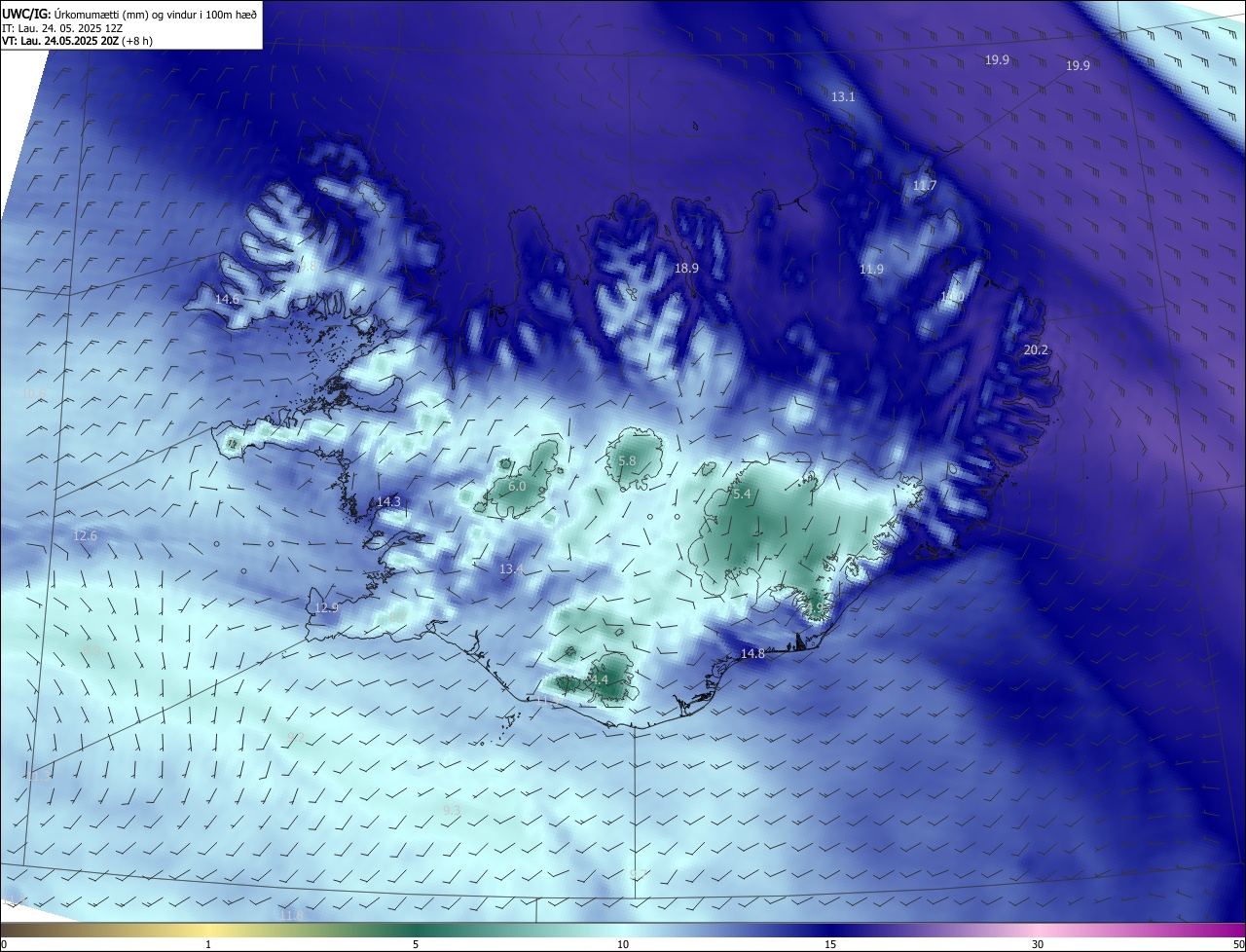1246x952 pixels.
Task: Click the 9.3 value south of Iceland
Action: pos(452,810)
